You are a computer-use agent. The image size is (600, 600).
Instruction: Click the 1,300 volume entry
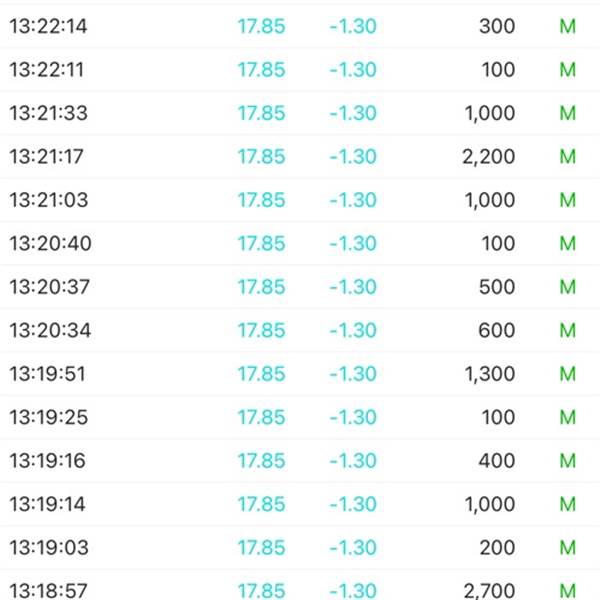point(490,374)
